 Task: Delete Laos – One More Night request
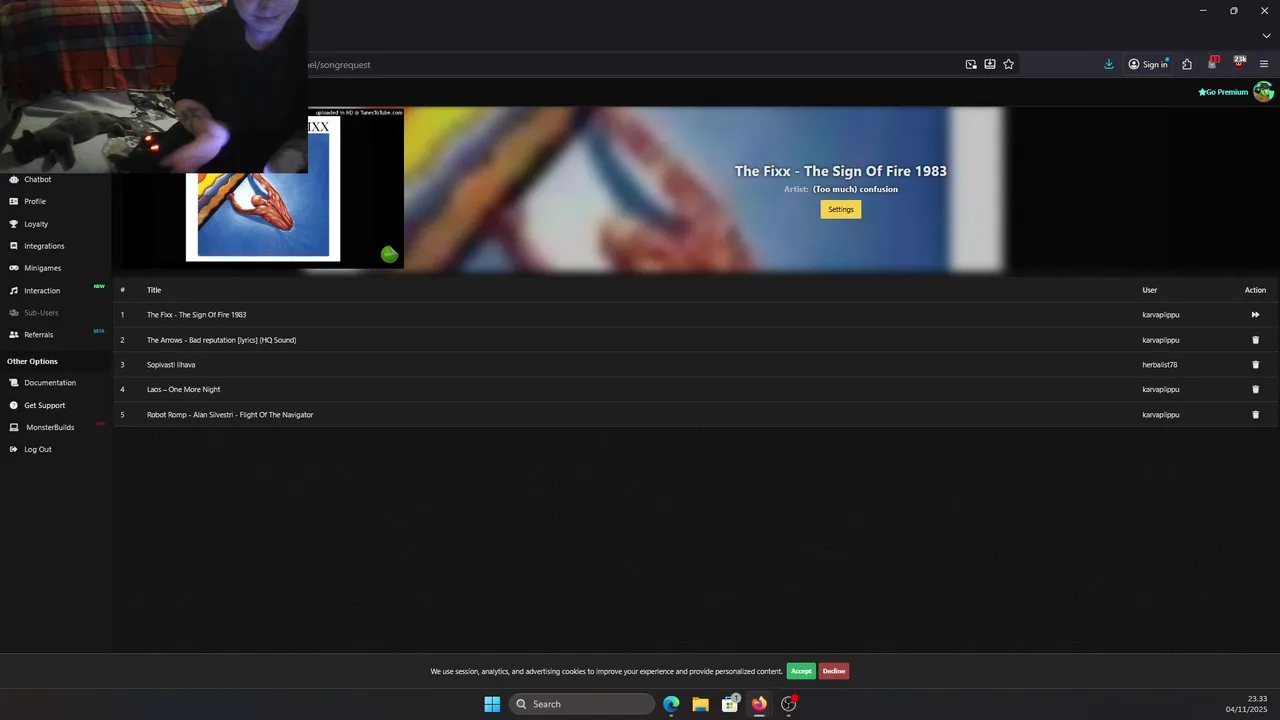click(x=1255, y=389)
